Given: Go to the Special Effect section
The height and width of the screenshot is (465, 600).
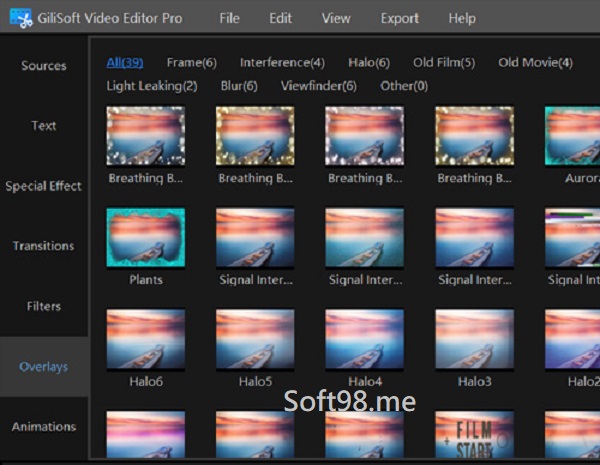Looking at the screenshot, I should point(44,186).
